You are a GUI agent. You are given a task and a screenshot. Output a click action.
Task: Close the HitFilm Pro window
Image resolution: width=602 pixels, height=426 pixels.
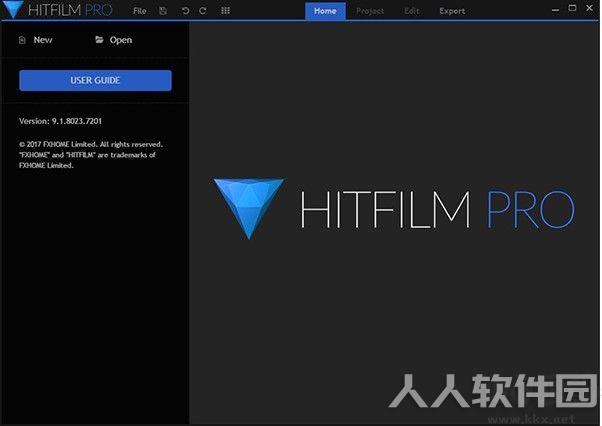(x=589, y=8)
